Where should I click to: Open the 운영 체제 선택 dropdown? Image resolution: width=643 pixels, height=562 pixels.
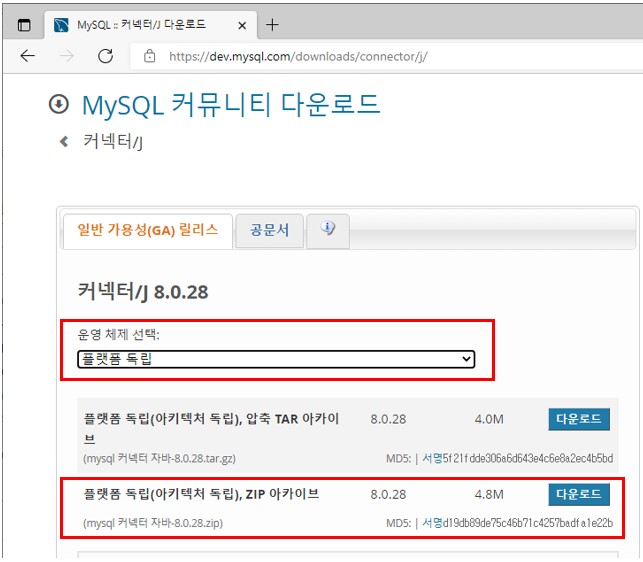click(x=276, y=359)
